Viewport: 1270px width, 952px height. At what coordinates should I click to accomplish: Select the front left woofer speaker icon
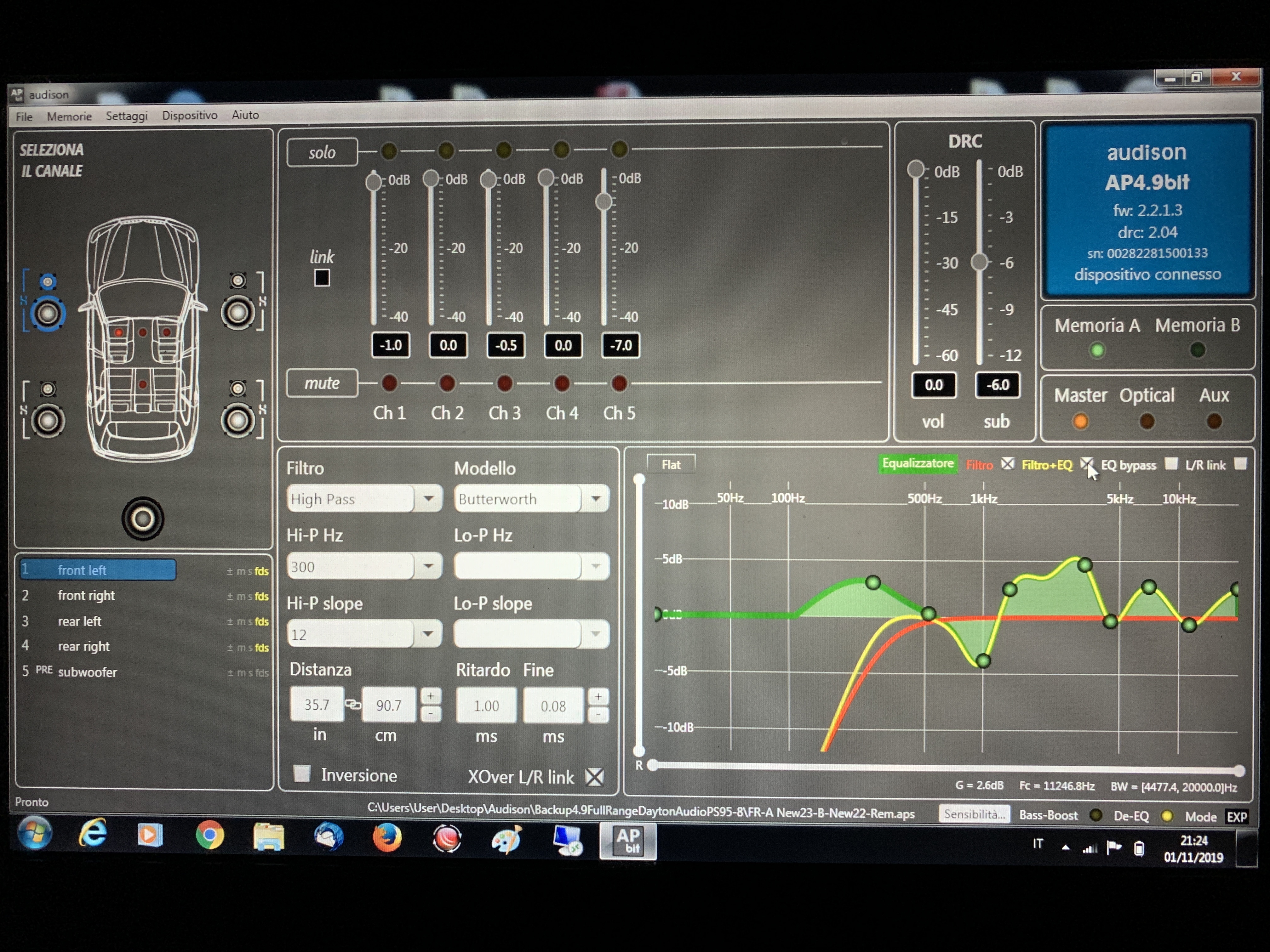pos(48,314)
